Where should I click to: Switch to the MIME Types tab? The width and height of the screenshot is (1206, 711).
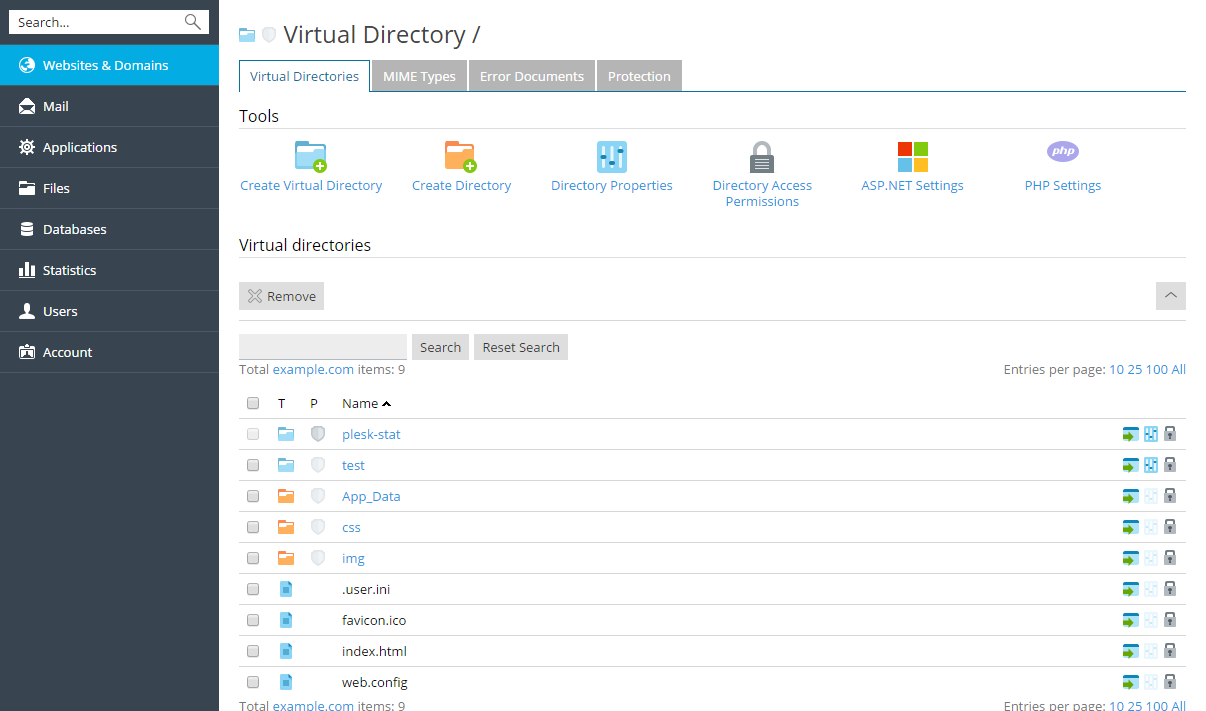coord(419,77)
